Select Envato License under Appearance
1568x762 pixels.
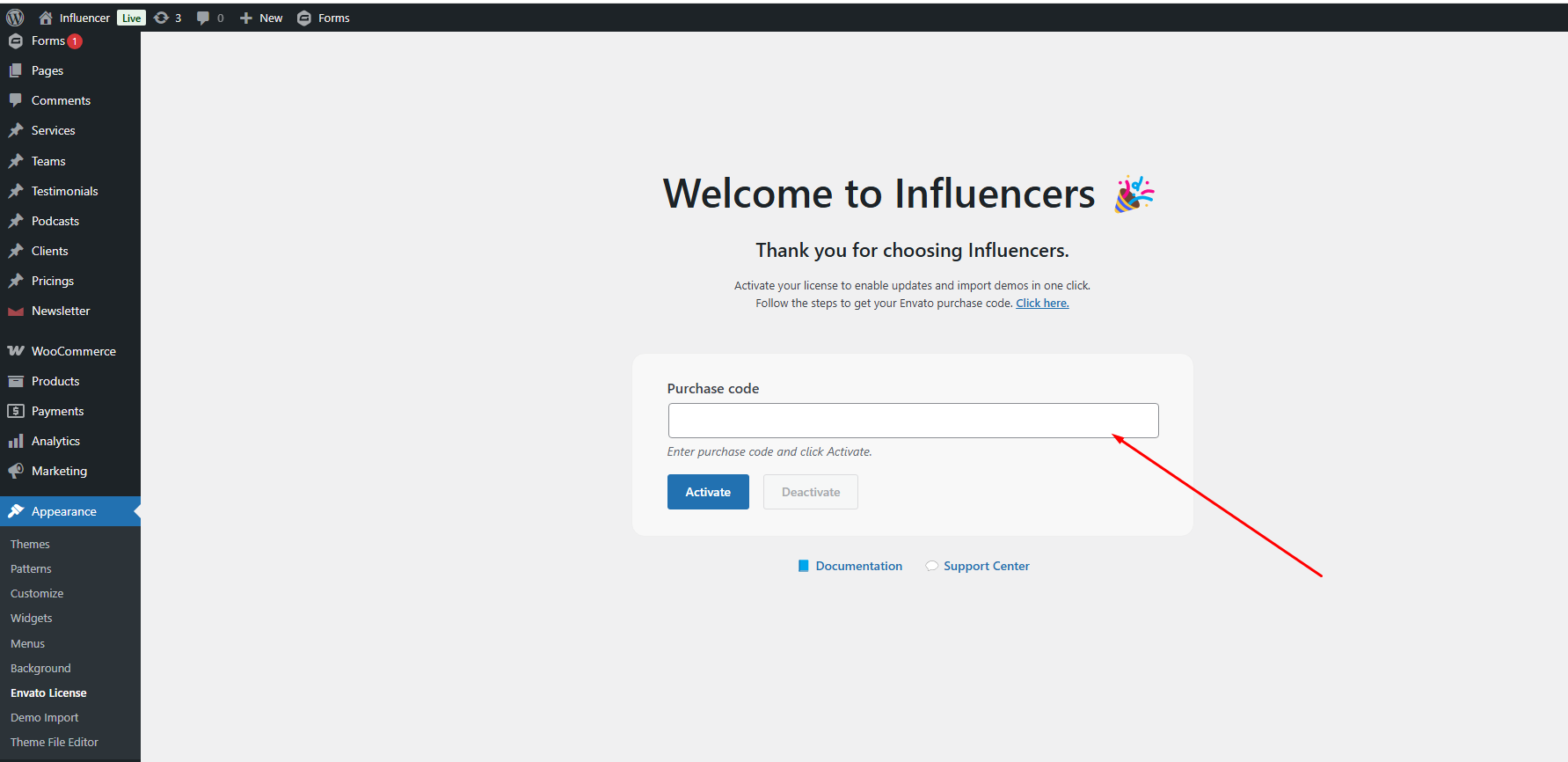pos(47,692)
